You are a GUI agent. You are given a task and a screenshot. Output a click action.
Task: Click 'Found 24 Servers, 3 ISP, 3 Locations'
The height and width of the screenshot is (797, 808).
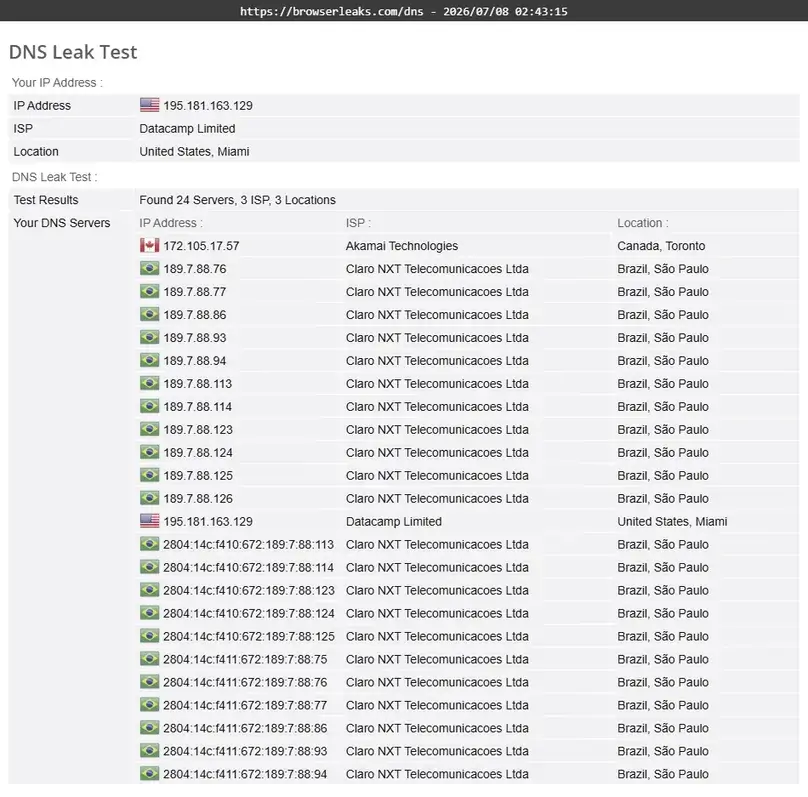(x=238, y=200)
